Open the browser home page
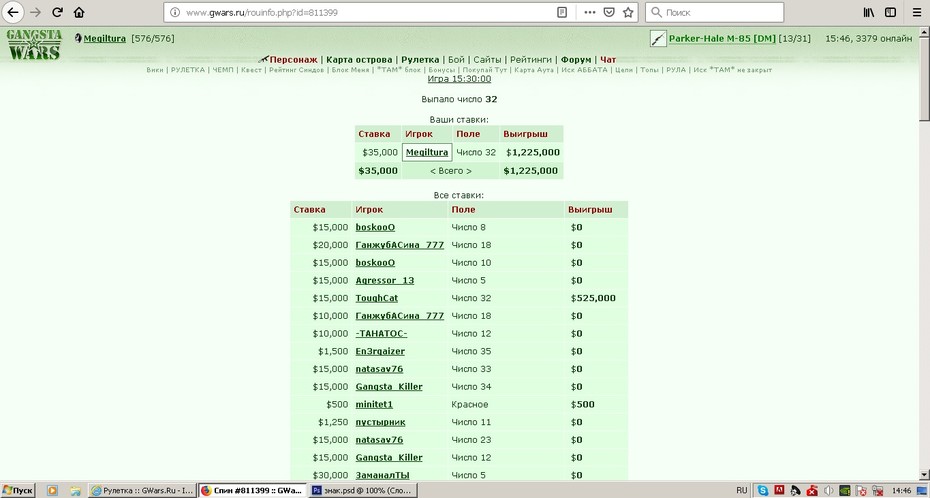The width and height of the screenshot is (930, 498). 79,12
